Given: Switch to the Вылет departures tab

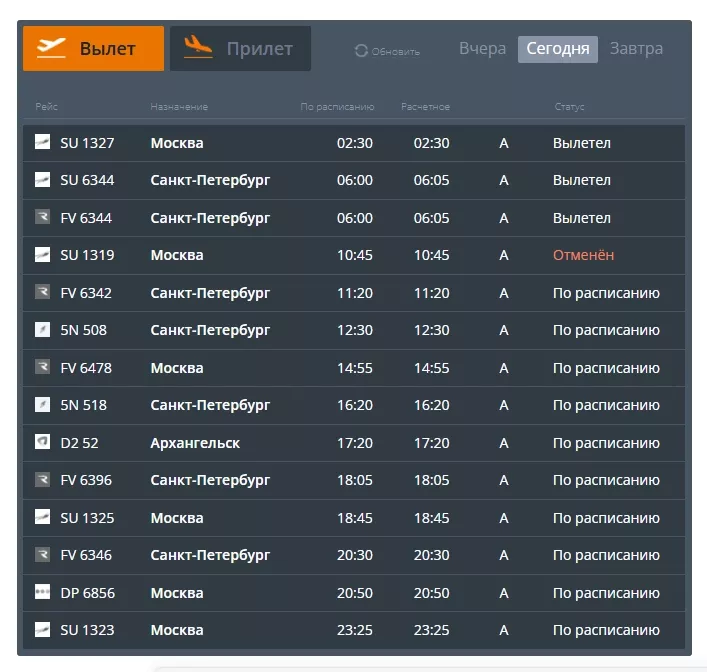Looking at the screenshot, I should click(93, 48).
